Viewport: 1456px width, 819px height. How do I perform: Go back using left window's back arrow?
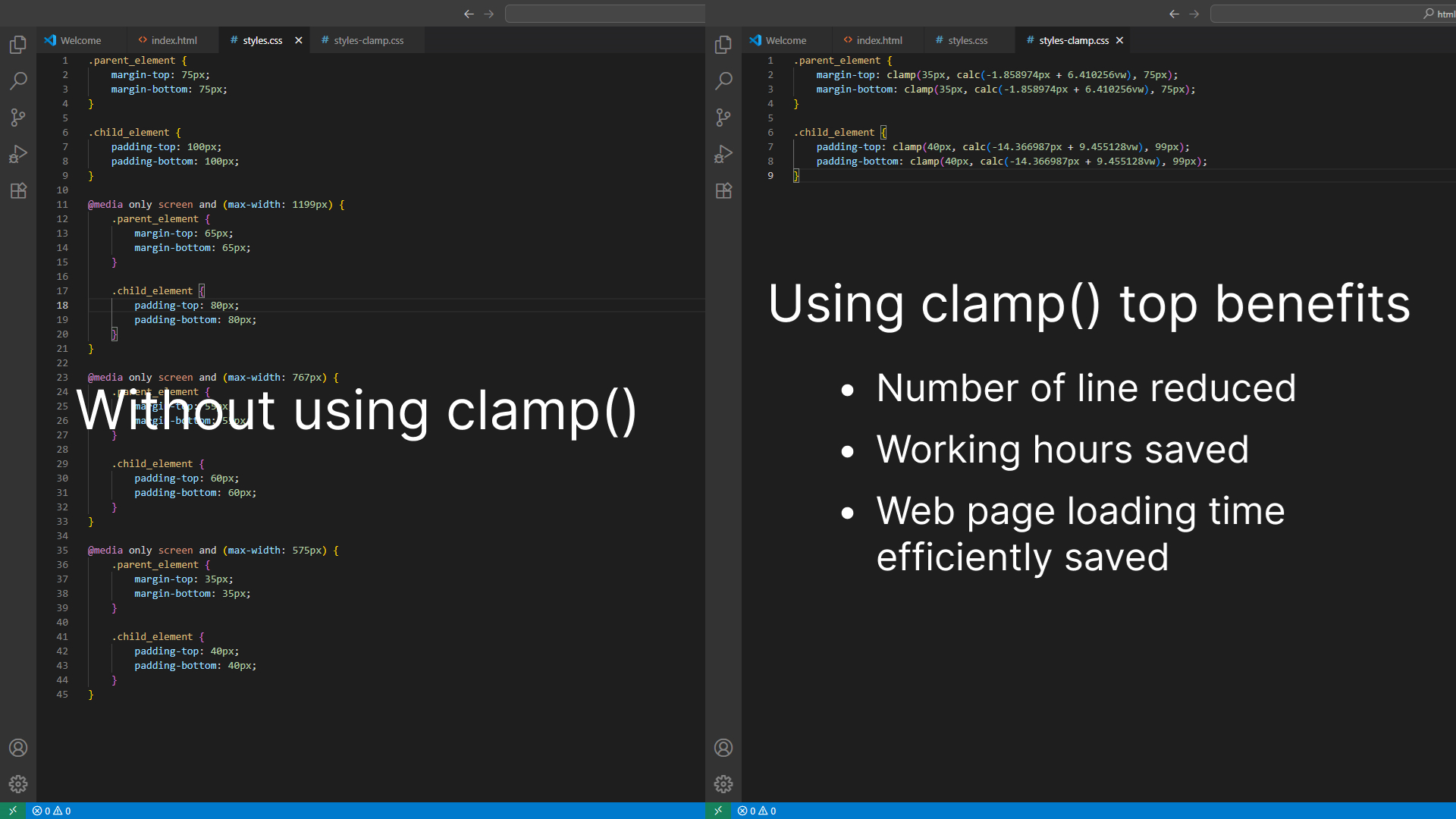point(469,14)
